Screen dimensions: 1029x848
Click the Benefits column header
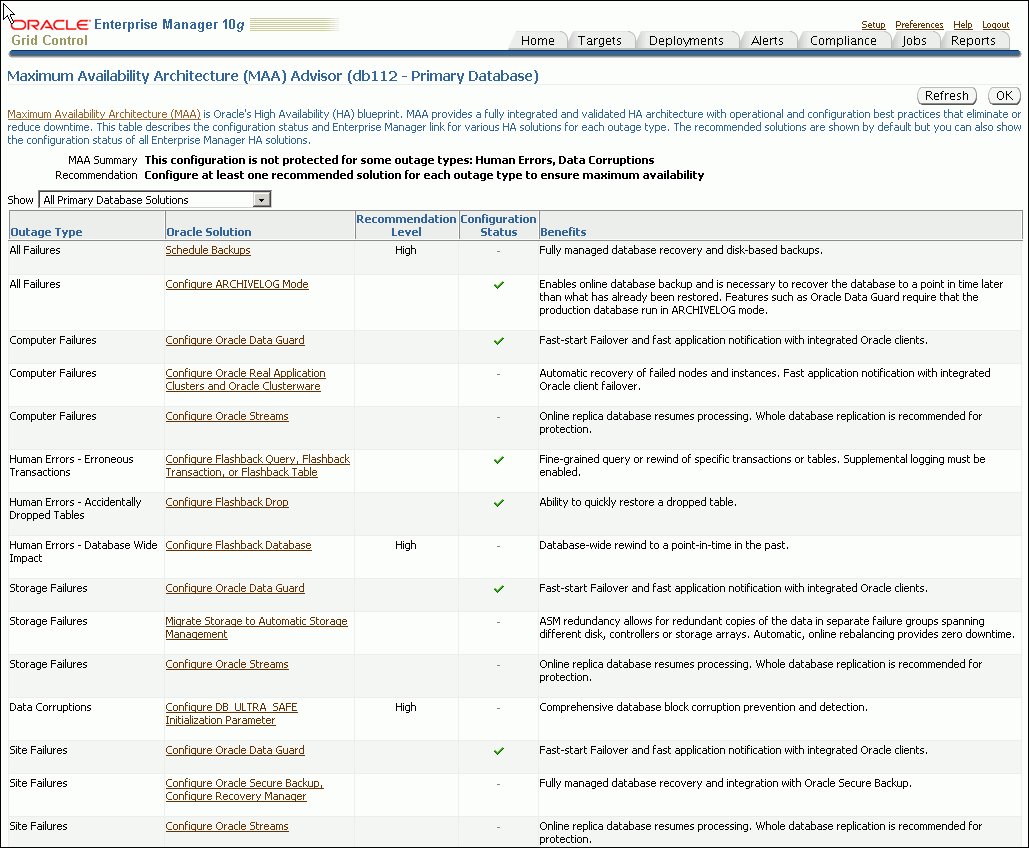point(563,232)
